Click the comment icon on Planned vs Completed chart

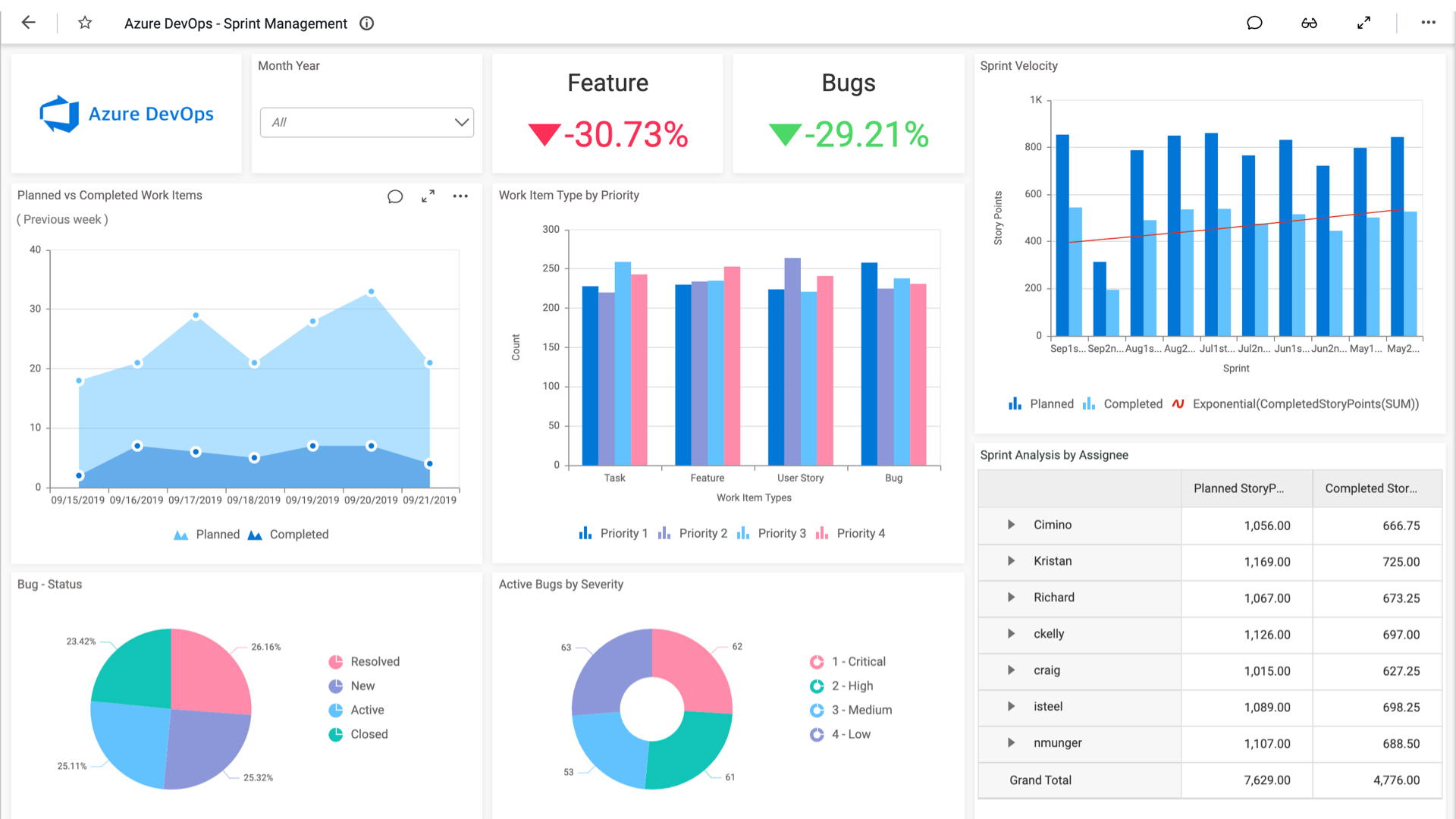tap(394, 196)
